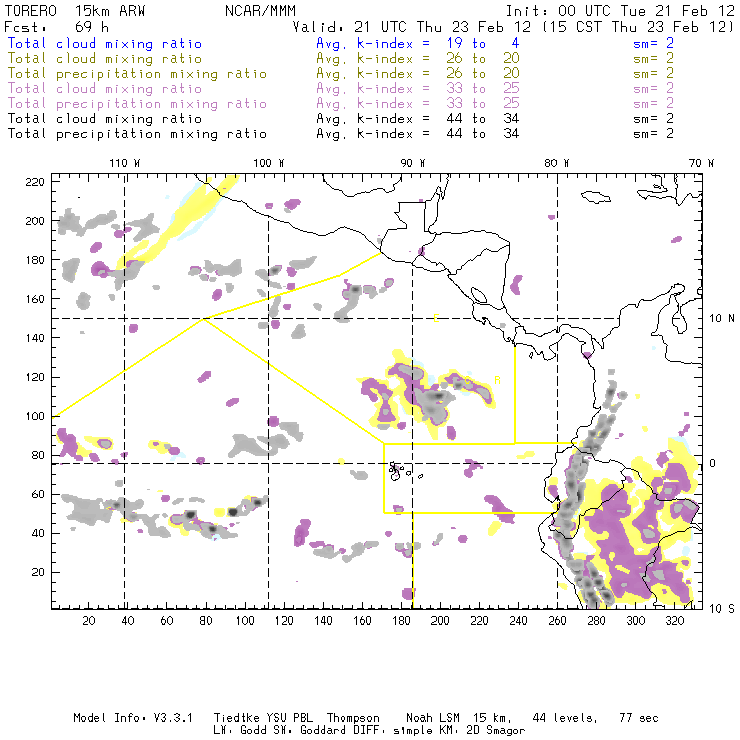
Task: Click the "220" tick label on the vertical axis
Action: [x=35, y=182]
